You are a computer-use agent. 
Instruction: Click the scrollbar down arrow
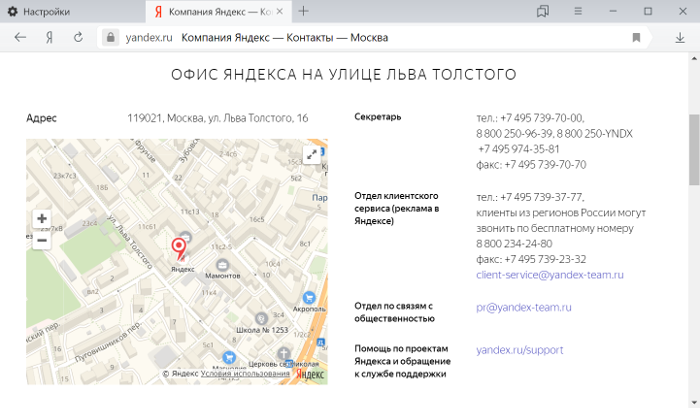coord(694,403)
